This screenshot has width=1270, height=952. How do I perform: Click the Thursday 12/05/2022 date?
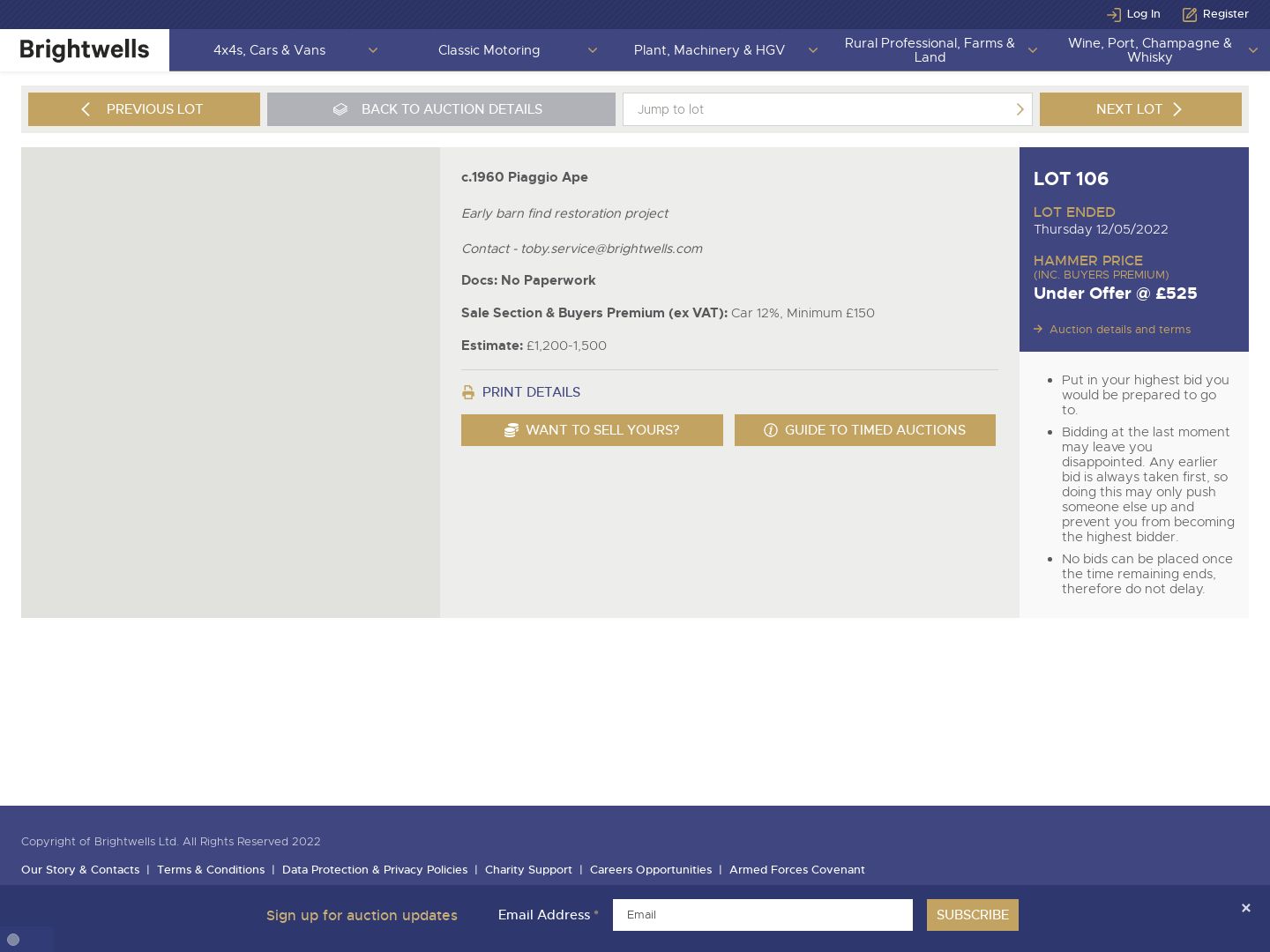click(1101, 229)
